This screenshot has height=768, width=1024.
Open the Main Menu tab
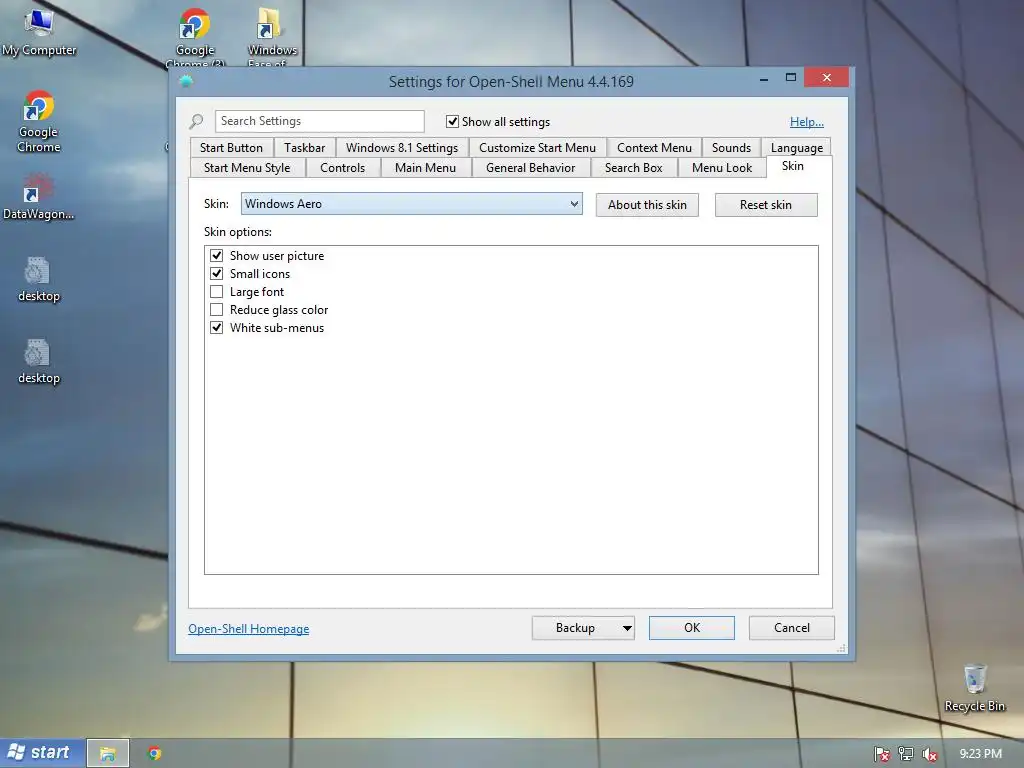[x=425, y=168]
